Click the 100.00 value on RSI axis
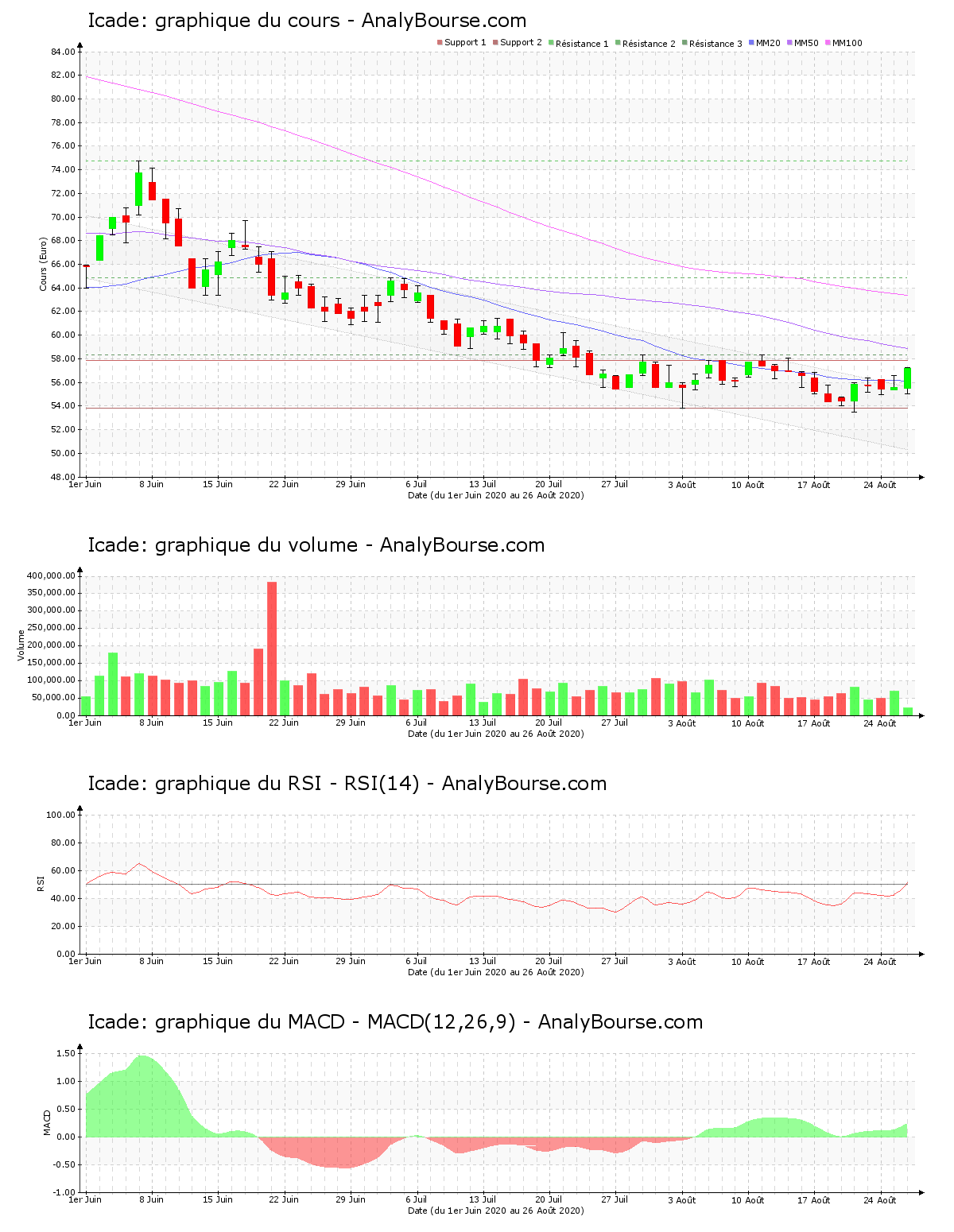 click(61, 815)
